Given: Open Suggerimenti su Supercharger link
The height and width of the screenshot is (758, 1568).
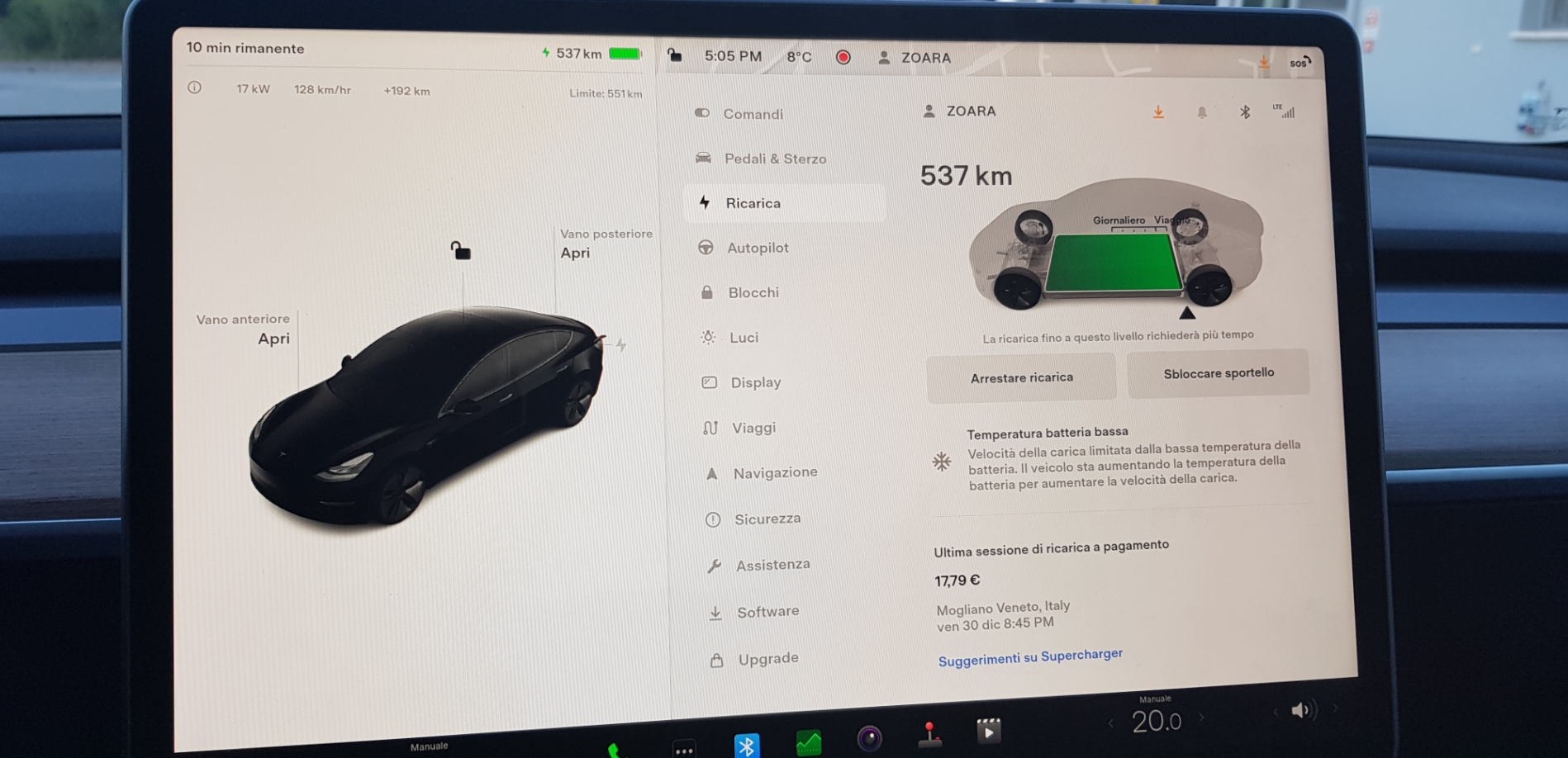Looking at the screenshot, I should click(x=1030, y=657).
